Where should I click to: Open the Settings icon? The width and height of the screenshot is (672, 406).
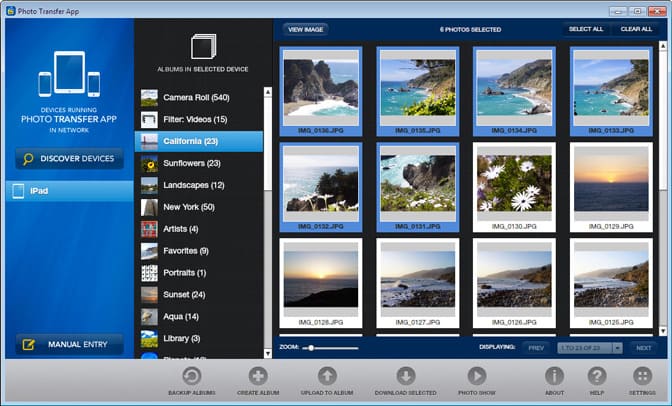(x=642, y=376)
